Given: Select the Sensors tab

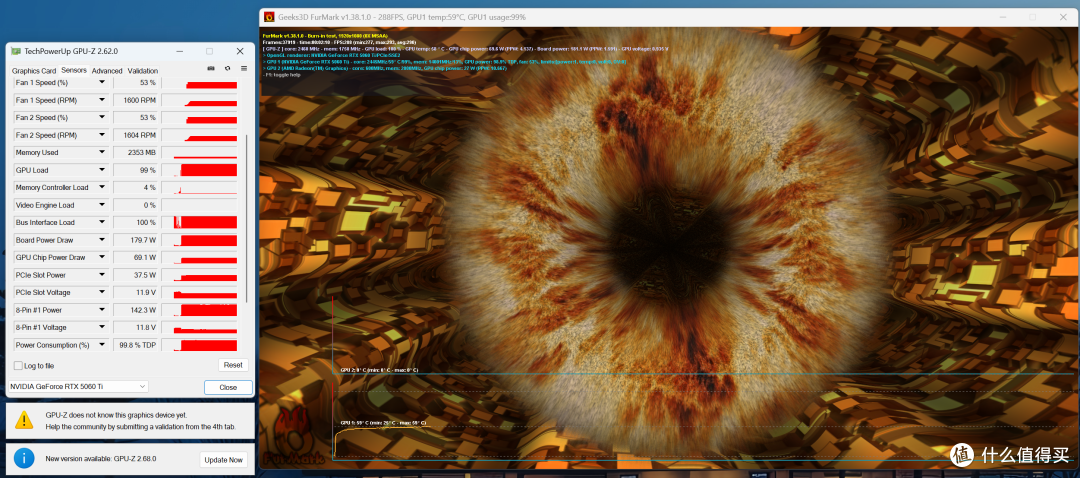Looking at the screenshot, I should tap(74, 70).
